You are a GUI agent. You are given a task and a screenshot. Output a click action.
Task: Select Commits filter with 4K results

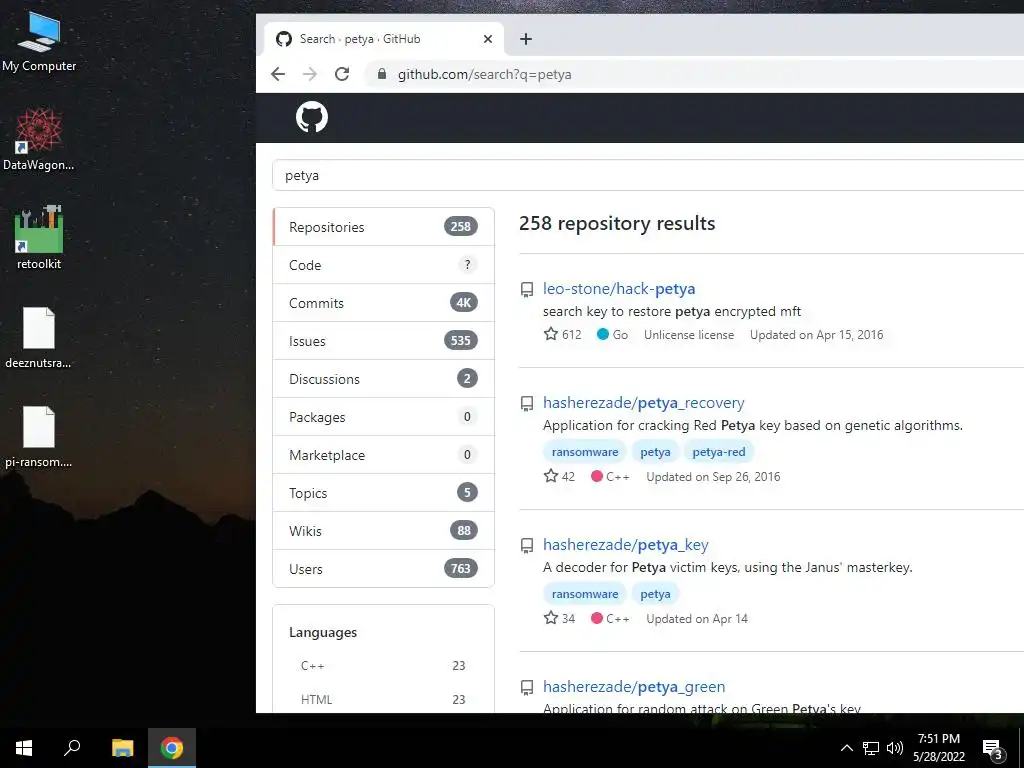point(383,302)
